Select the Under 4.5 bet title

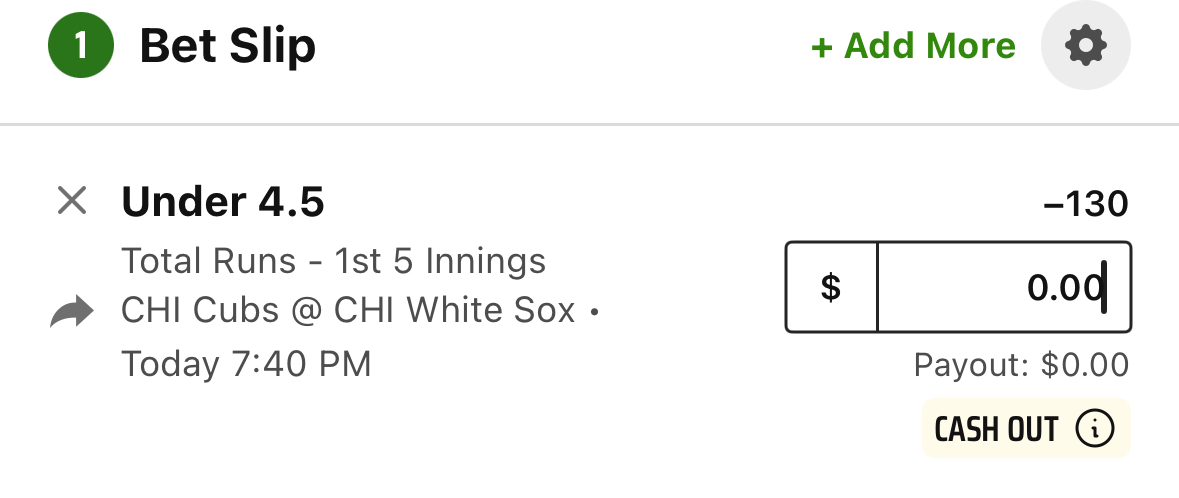223,202
